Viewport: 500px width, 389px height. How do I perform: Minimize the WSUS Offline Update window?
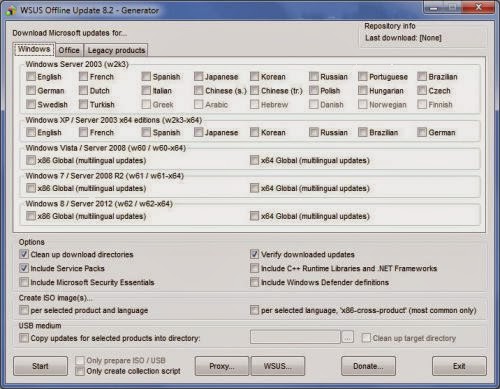coord(433,8)
